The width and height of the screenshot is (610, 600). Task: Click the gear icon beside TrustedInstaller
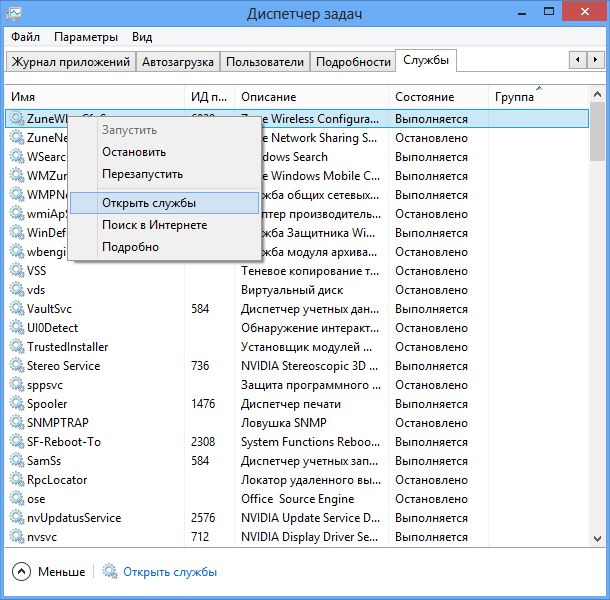(17, 347)
